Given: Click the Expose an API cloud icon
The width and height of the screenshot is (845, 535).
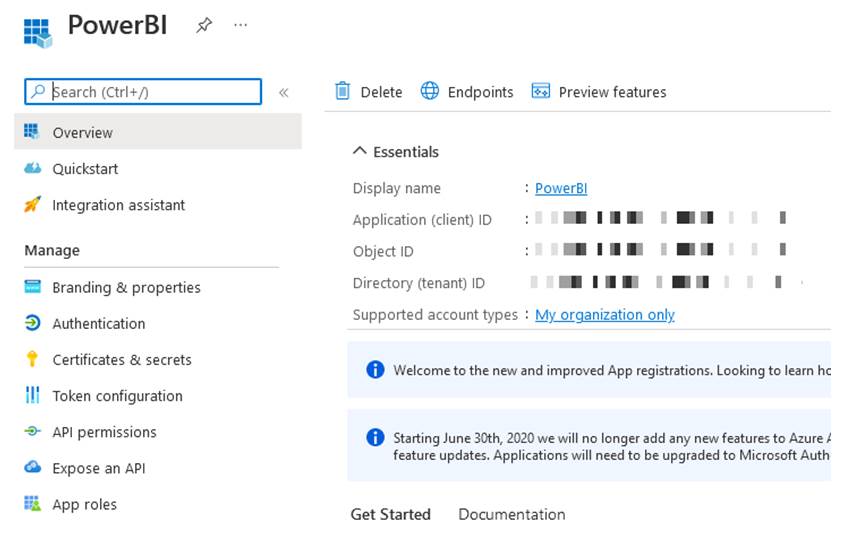Looking at the screenshot, I should click(32, 467).
